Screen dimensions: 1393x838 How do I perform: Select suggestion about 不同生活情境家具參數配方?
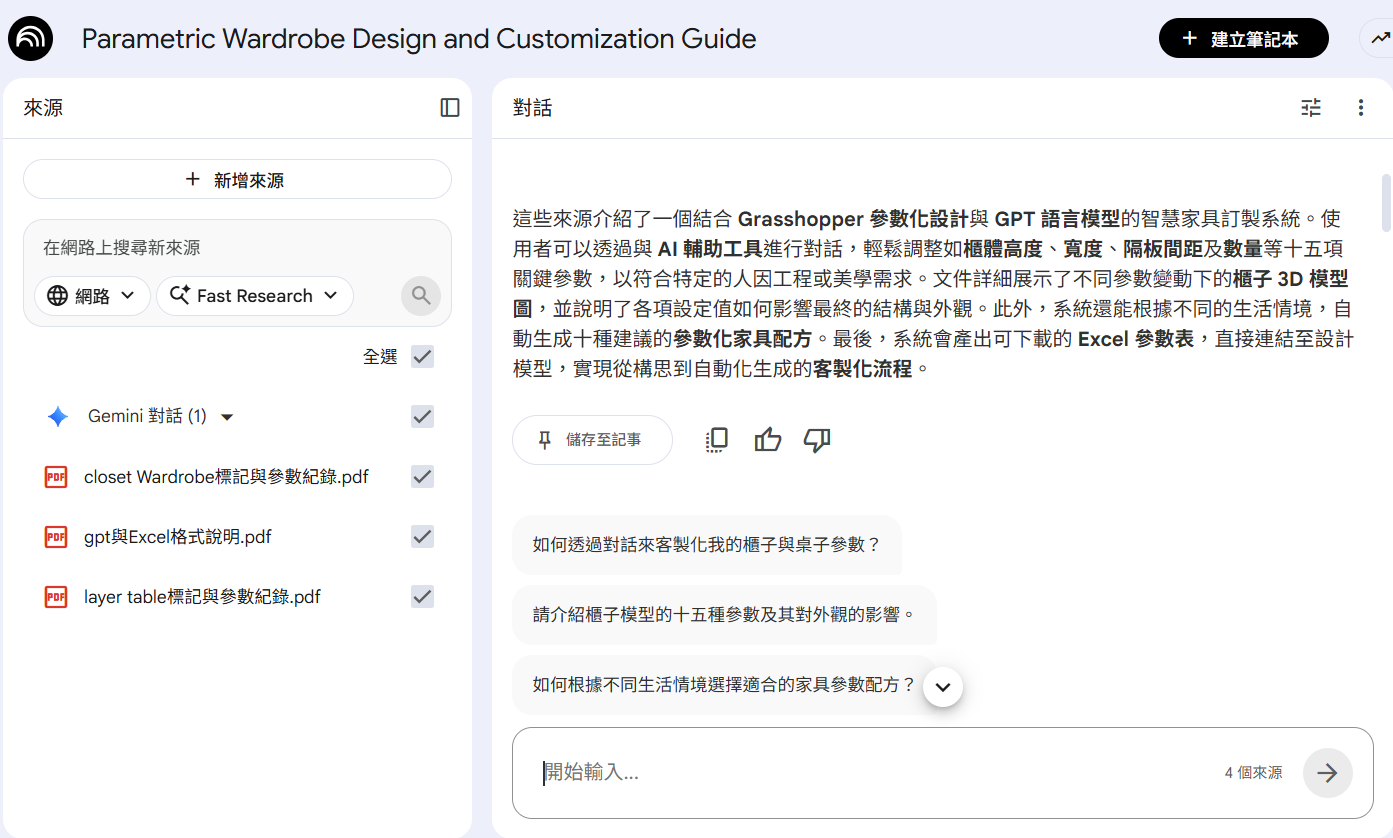(724, 685)
